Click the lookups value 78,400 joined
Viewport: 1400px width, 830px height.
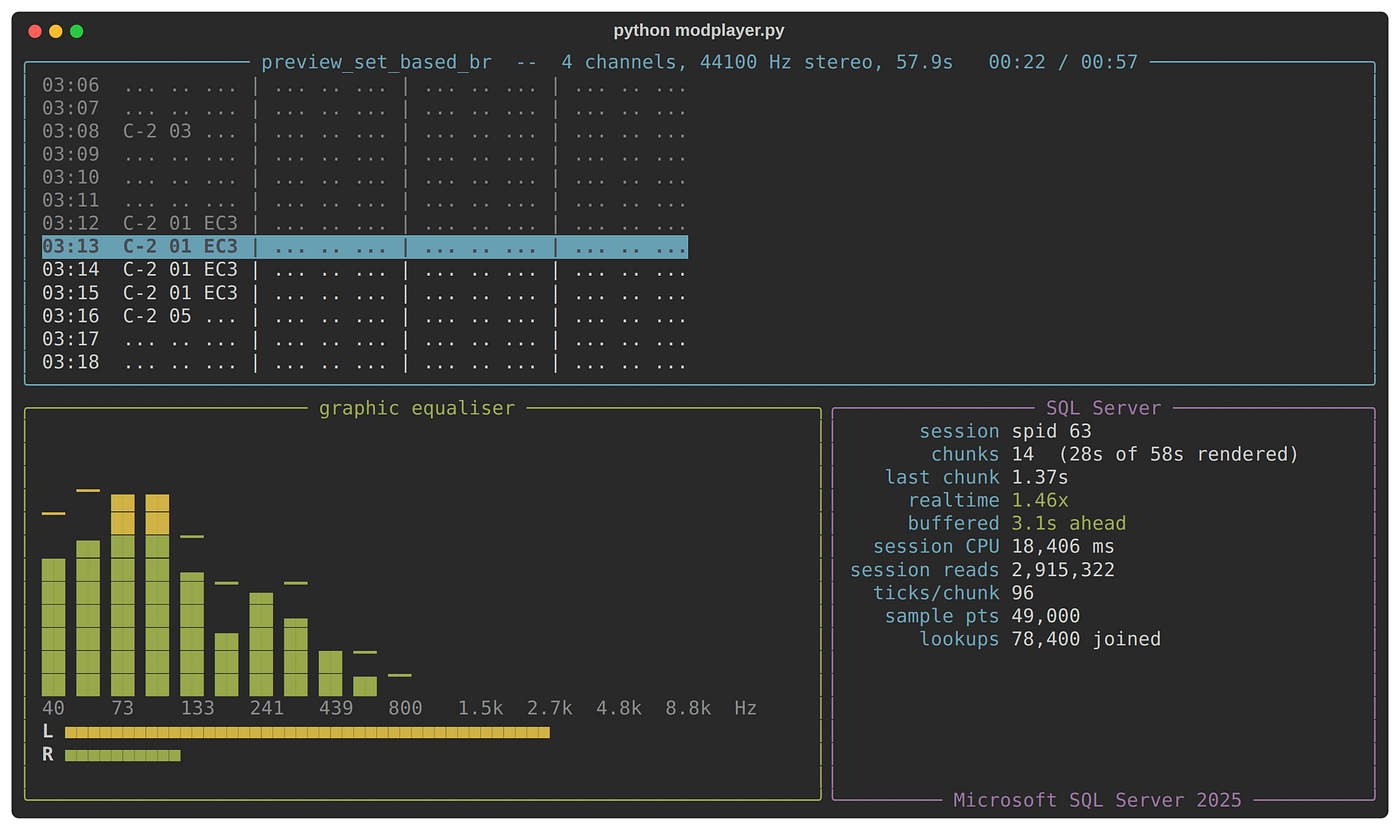tap(1086, 638)
